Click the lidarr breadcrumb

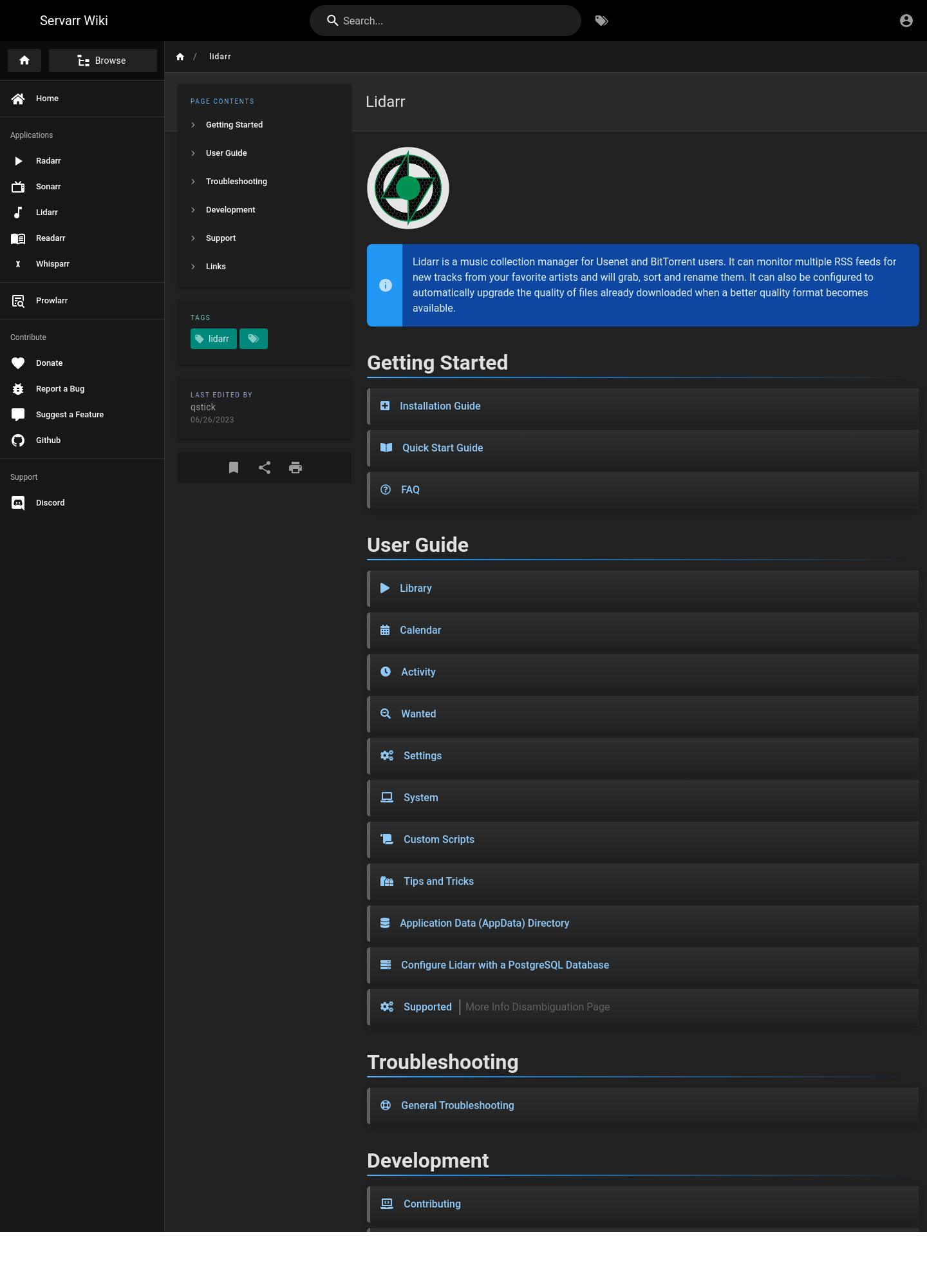pos(220,57)
